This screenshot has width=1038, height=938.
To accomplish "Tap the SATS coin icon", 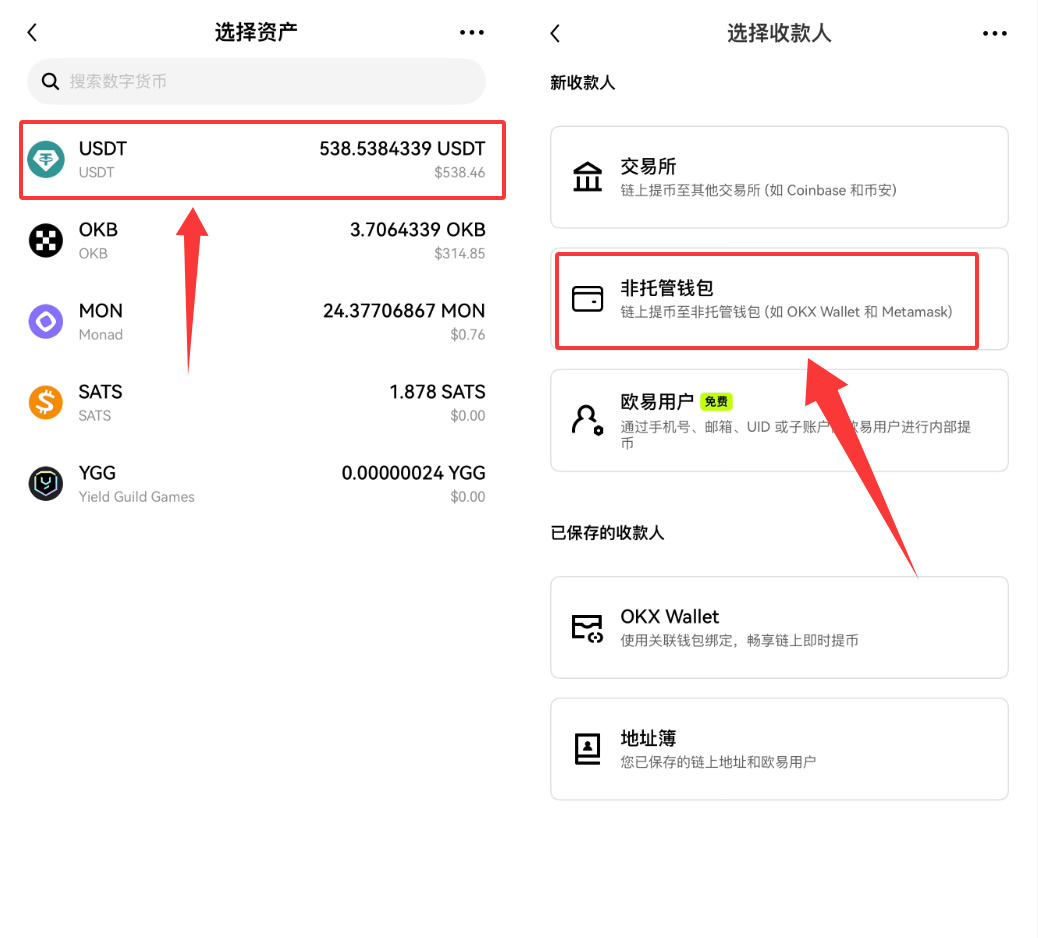I will [x=46, y=402].
